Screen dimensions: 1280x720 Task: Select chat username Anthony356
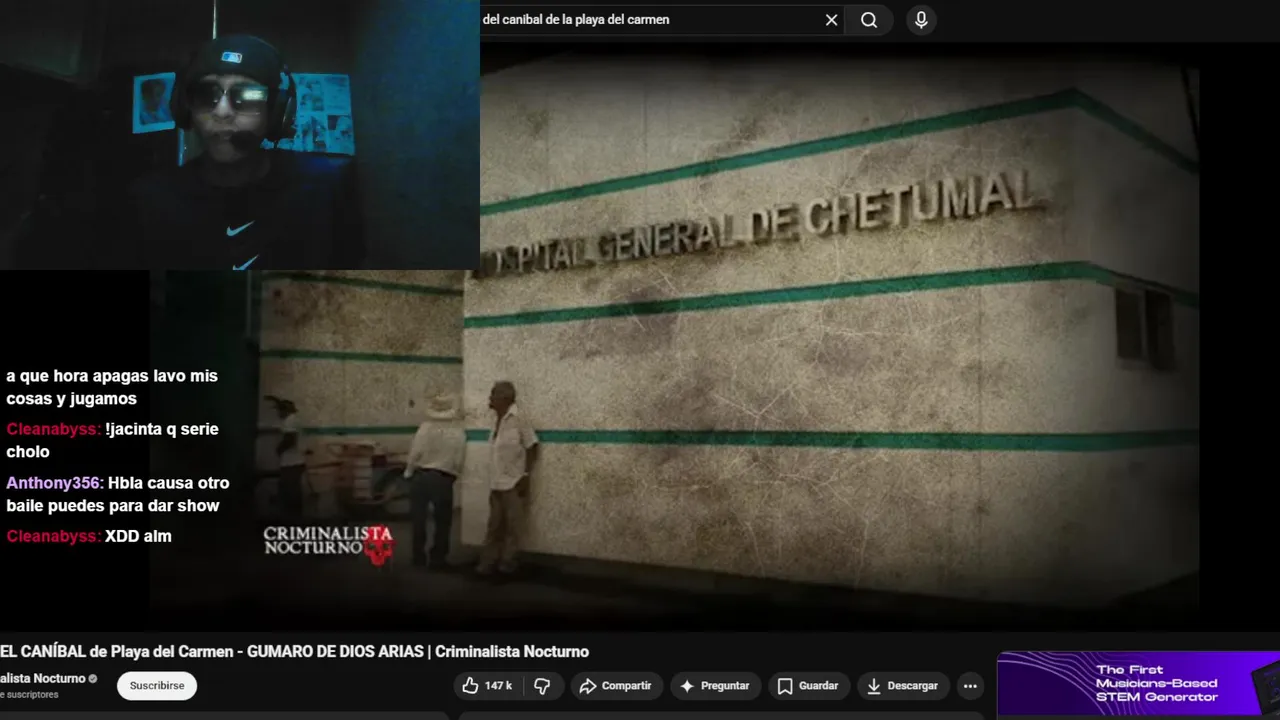[53, 483]
